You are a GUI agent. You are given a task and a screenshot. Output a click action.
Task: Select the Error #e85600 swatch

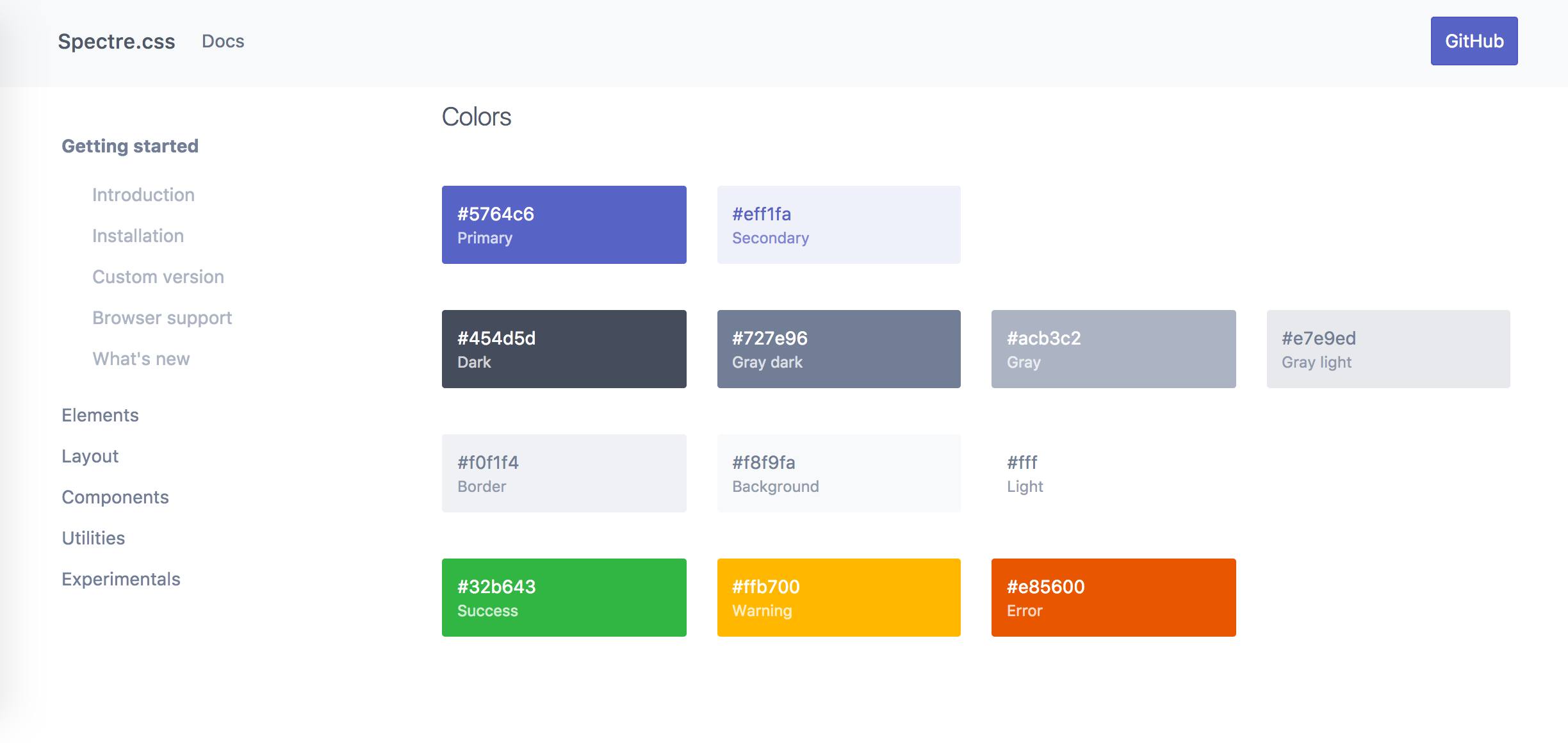1113,598
